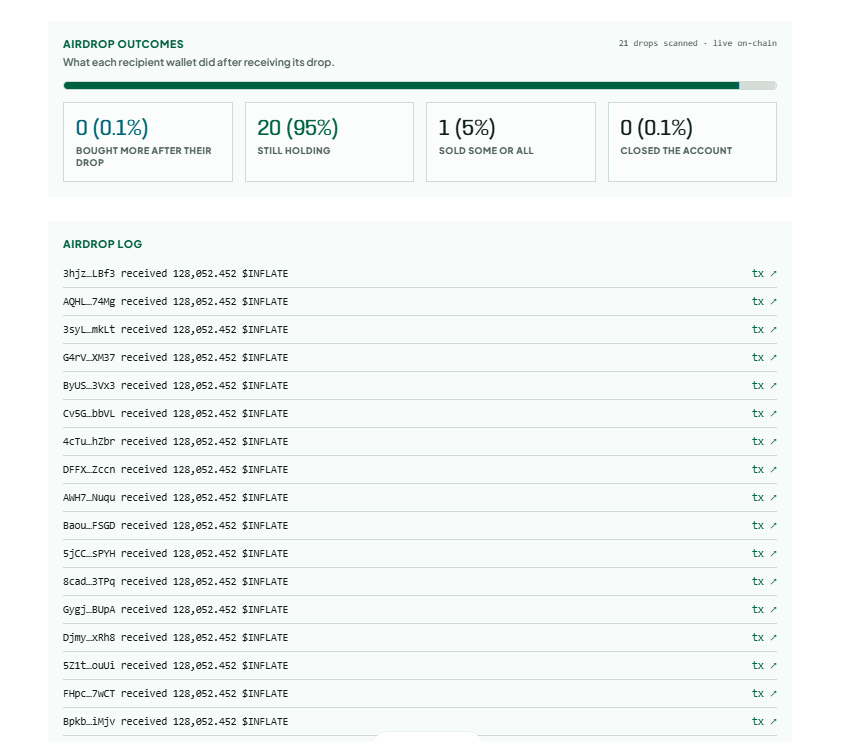Click the green airdrop outcomes progress bar

[420, 86]
